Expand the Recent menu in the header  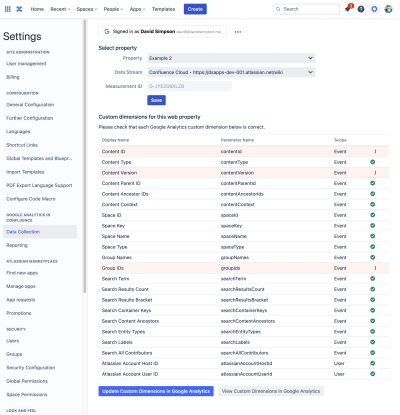pyautogui.click(x=60, y=9)
